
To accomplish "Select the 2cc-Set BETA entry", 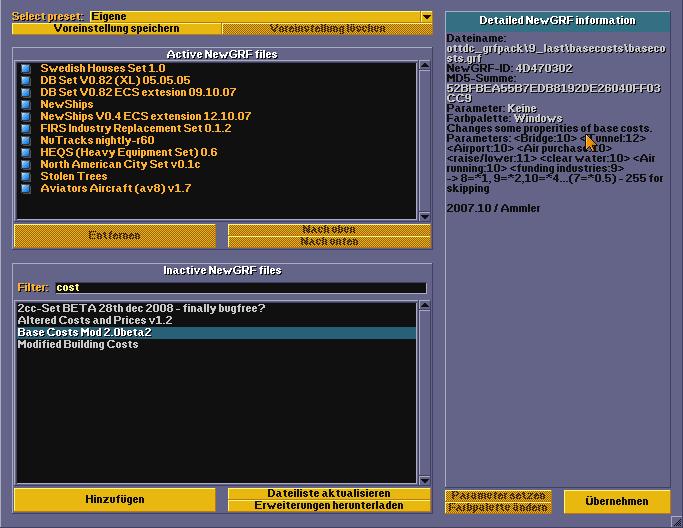I will coord(141,308).
